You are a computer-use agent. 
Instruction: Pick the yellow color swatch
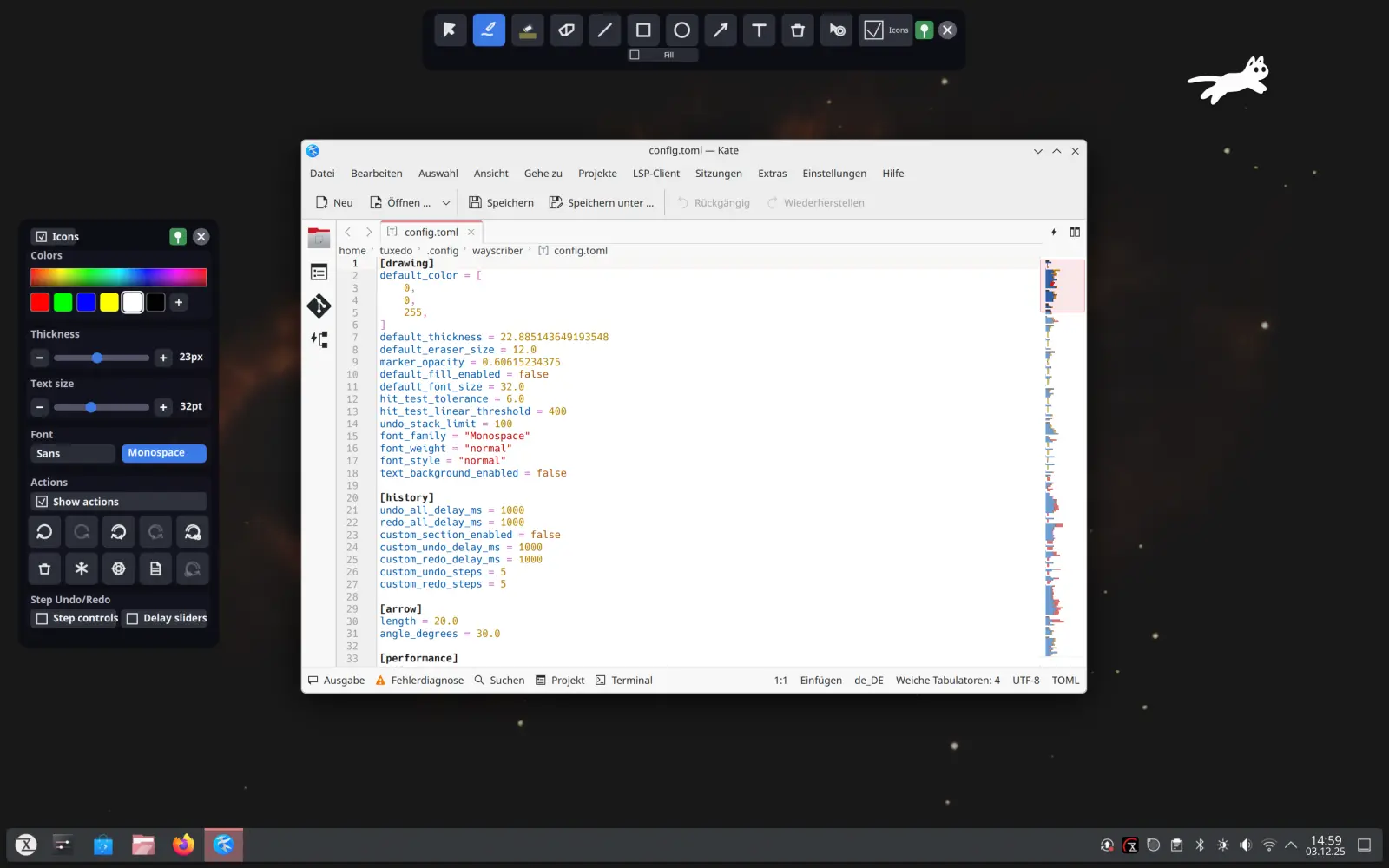click(109, 301)
